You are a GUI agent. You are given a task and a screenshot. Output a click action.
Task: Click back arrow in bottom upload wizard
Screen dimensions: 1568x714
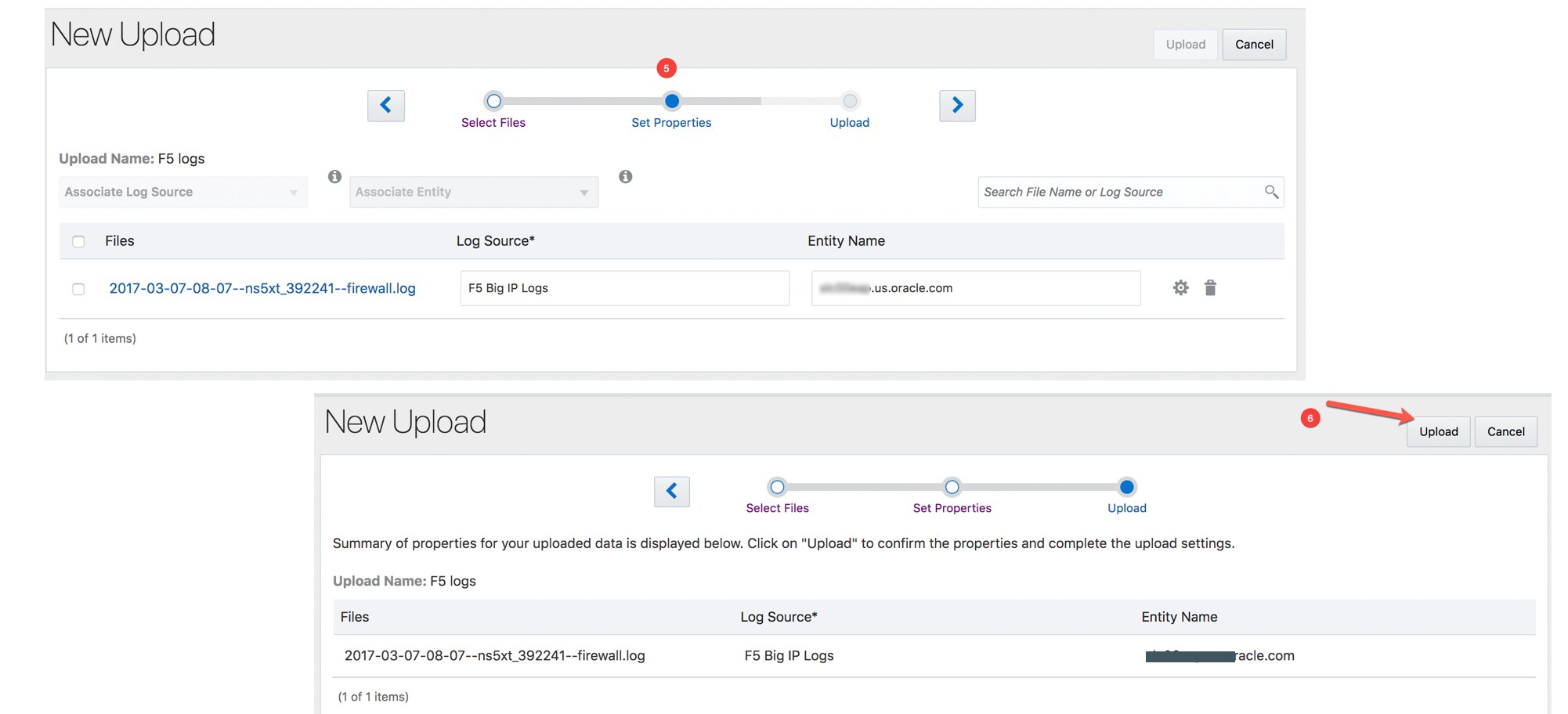(x=671, y=492)
